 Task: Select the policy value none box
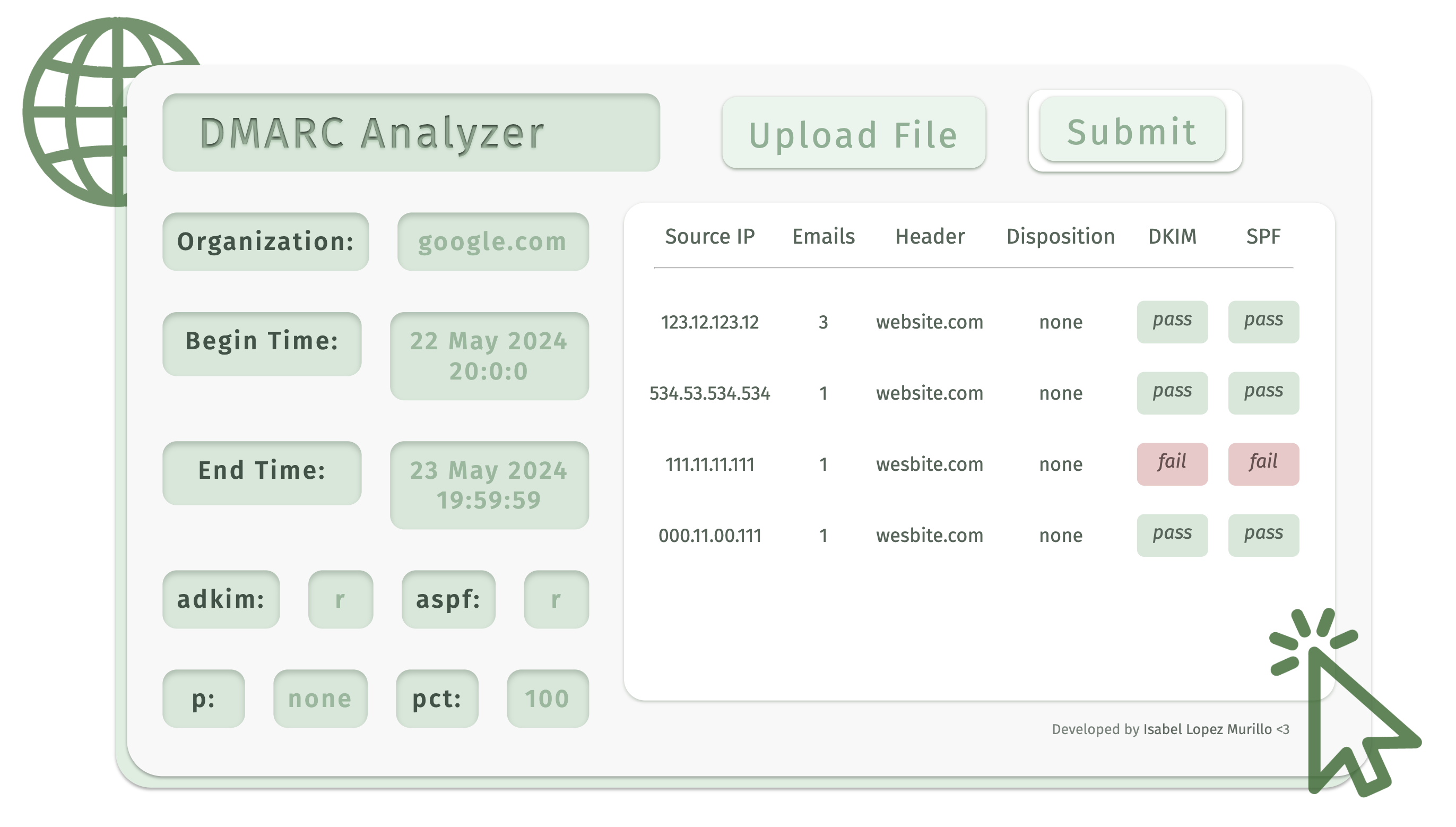coord(319,699)
